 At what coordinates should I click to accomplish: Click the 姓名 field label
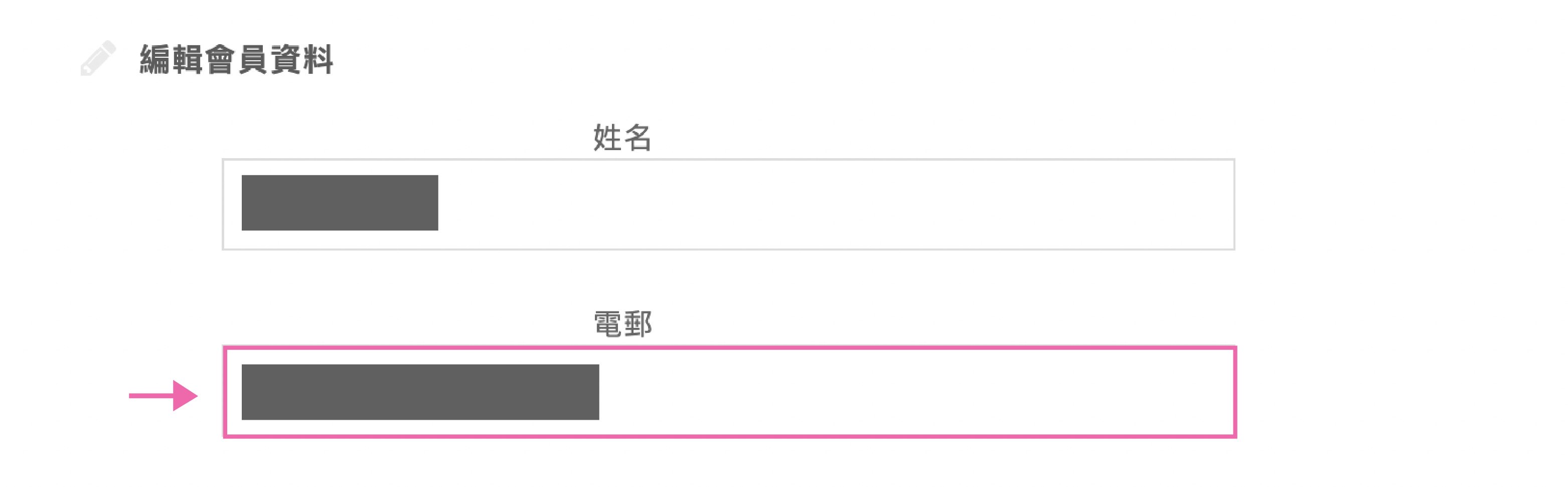pyautogui.click(x=622, y=137)
